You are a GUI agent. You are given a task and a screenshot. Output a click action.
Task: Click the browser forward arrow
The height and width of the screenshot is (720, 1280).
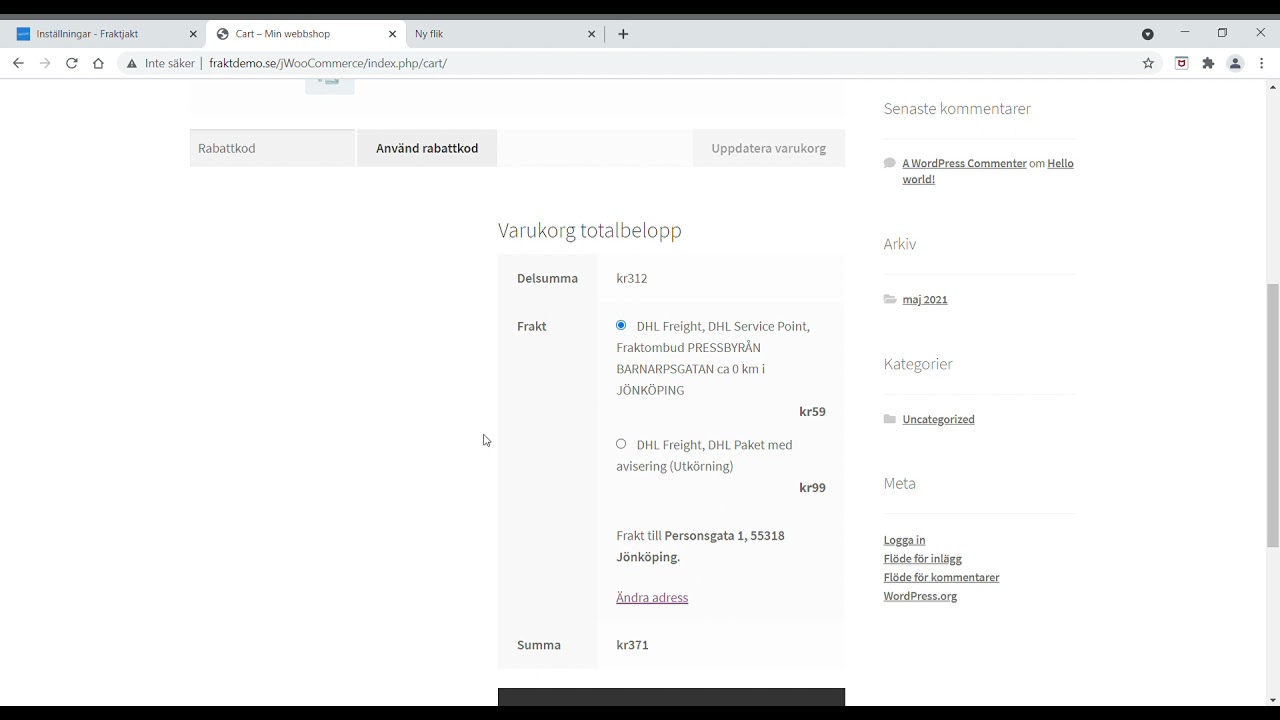click(45, 63)
